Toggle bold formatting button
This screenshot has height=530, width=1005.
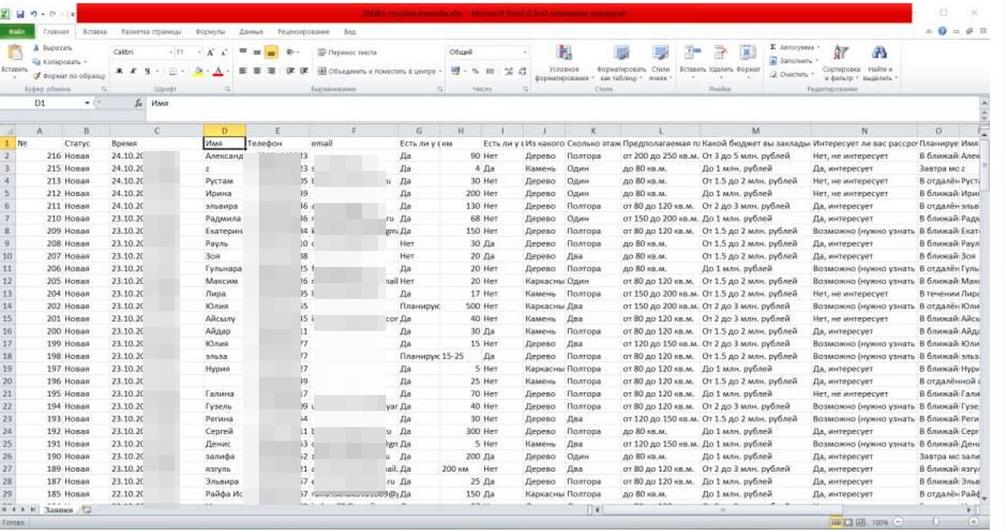point(118,71)
